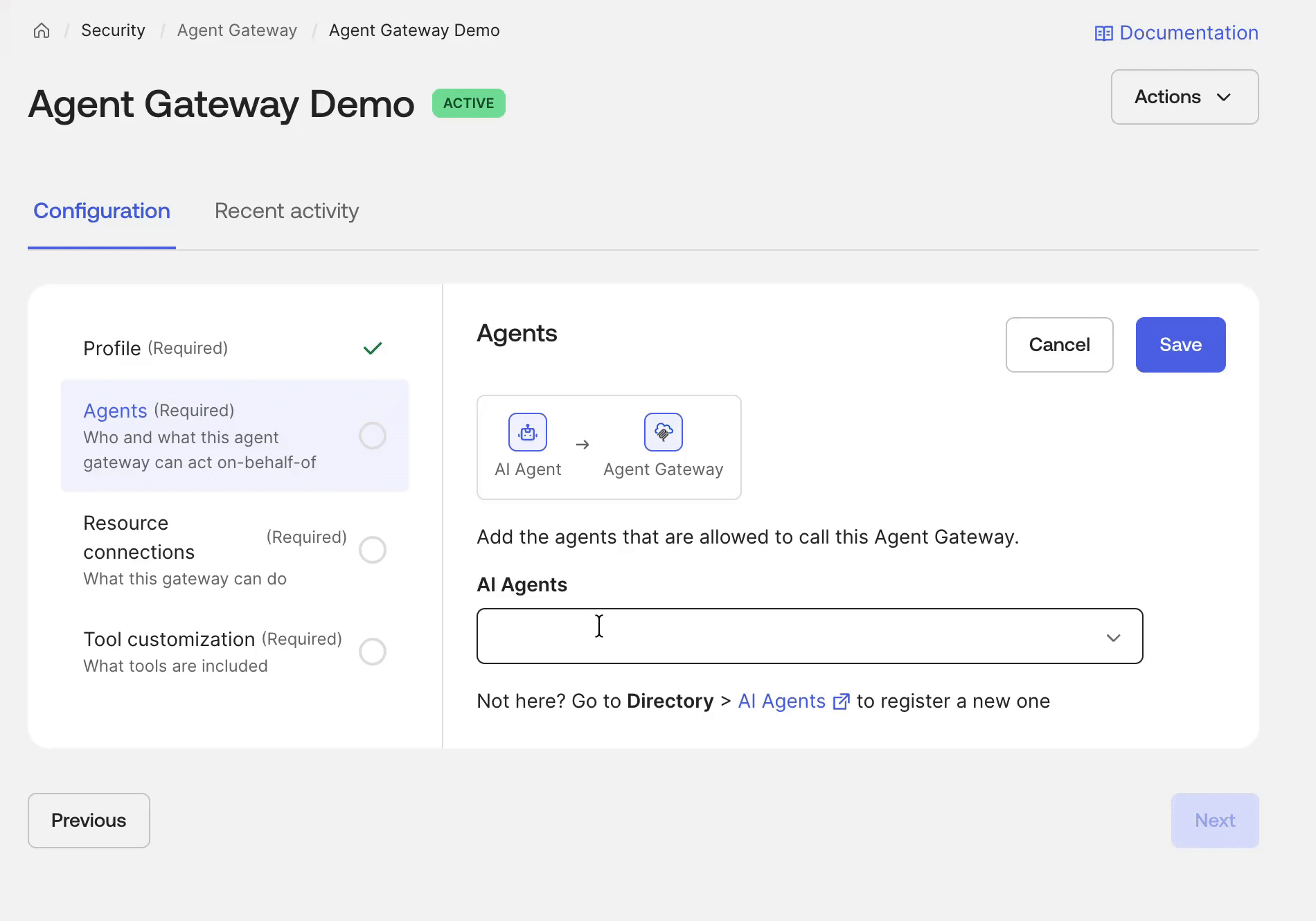Click the external link icon beside AI Agents

point(841,701)
